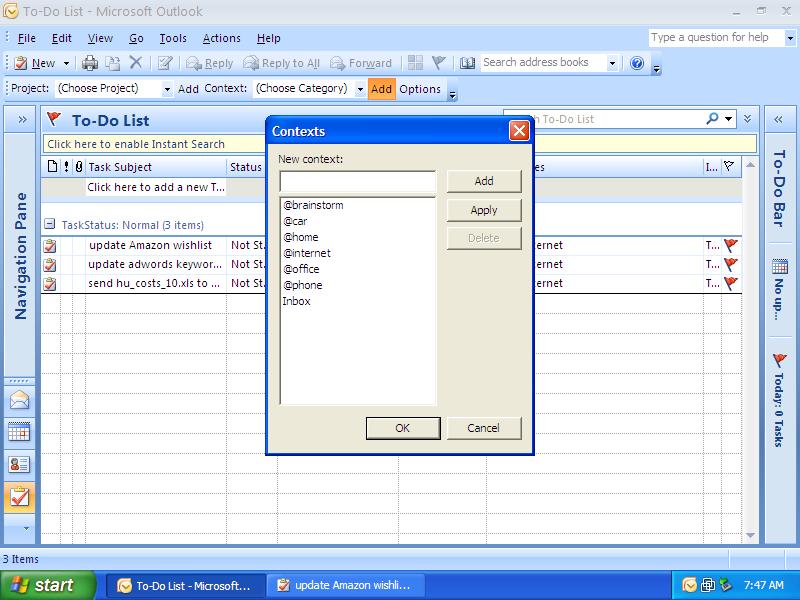Click the Search address books field
Image resolution: width=800 pixels, height=600 pixels.
[x=543, y=63]
